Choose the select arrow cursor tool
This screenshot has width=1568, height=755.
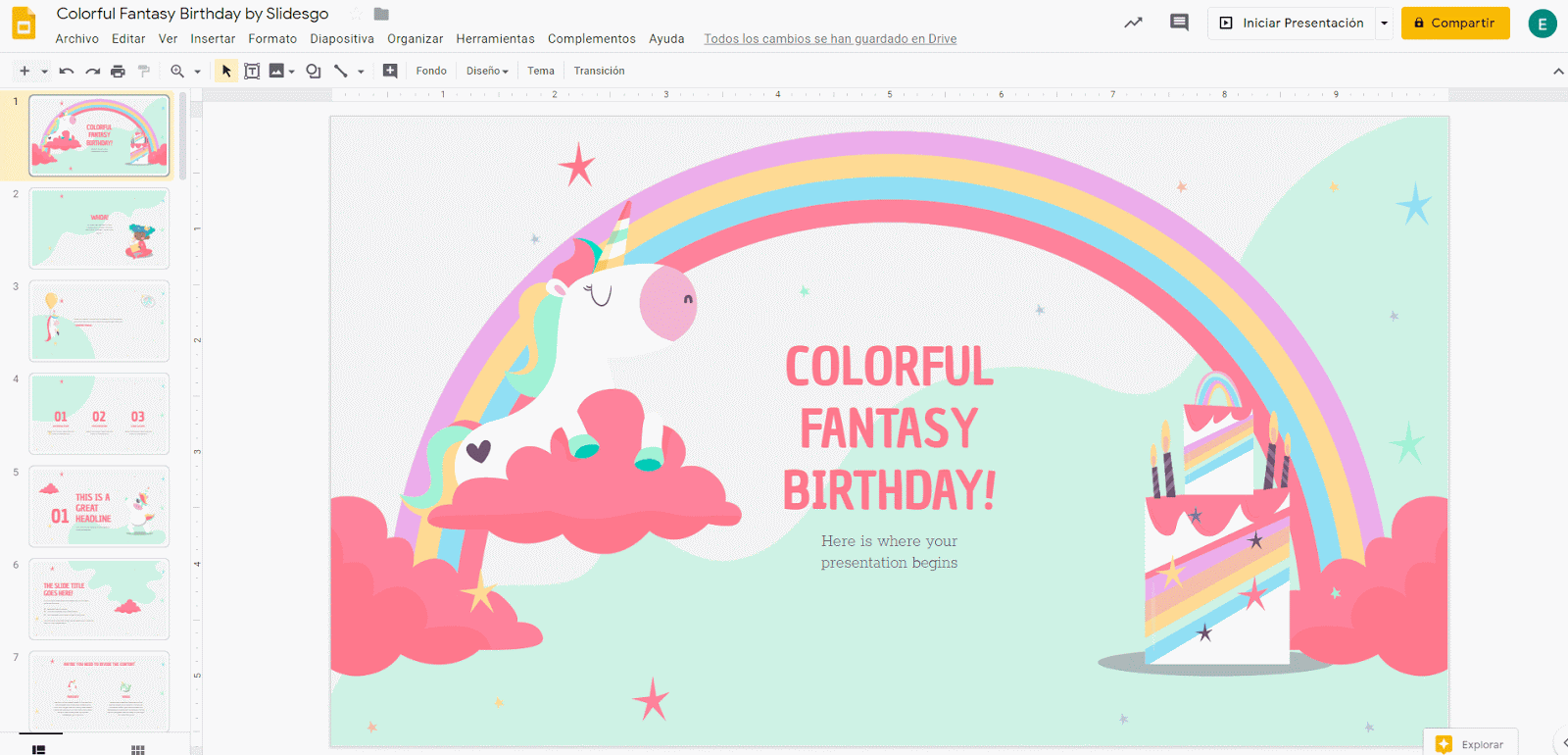point(226,71)
